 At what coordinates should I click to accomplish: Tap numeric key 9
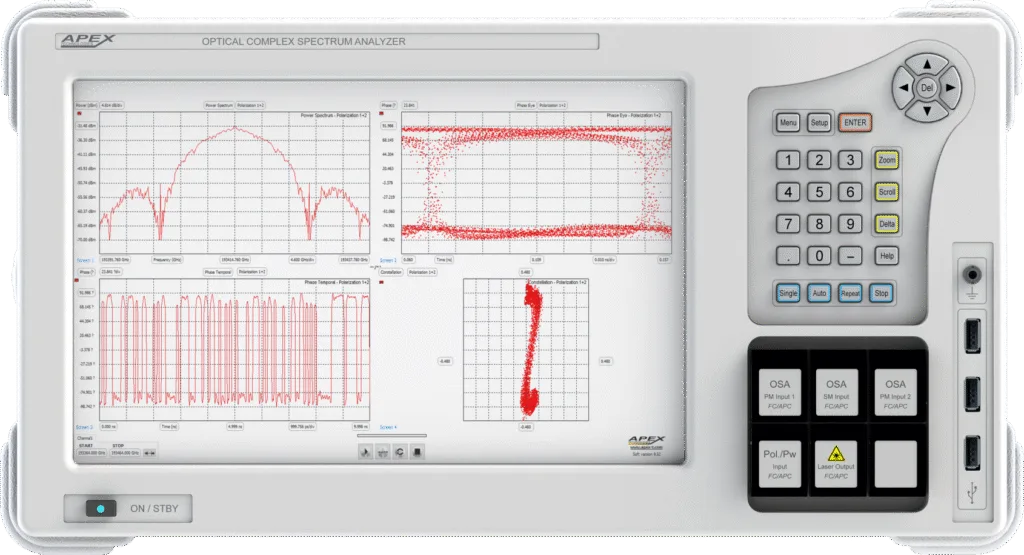click(x=850, y=224)
